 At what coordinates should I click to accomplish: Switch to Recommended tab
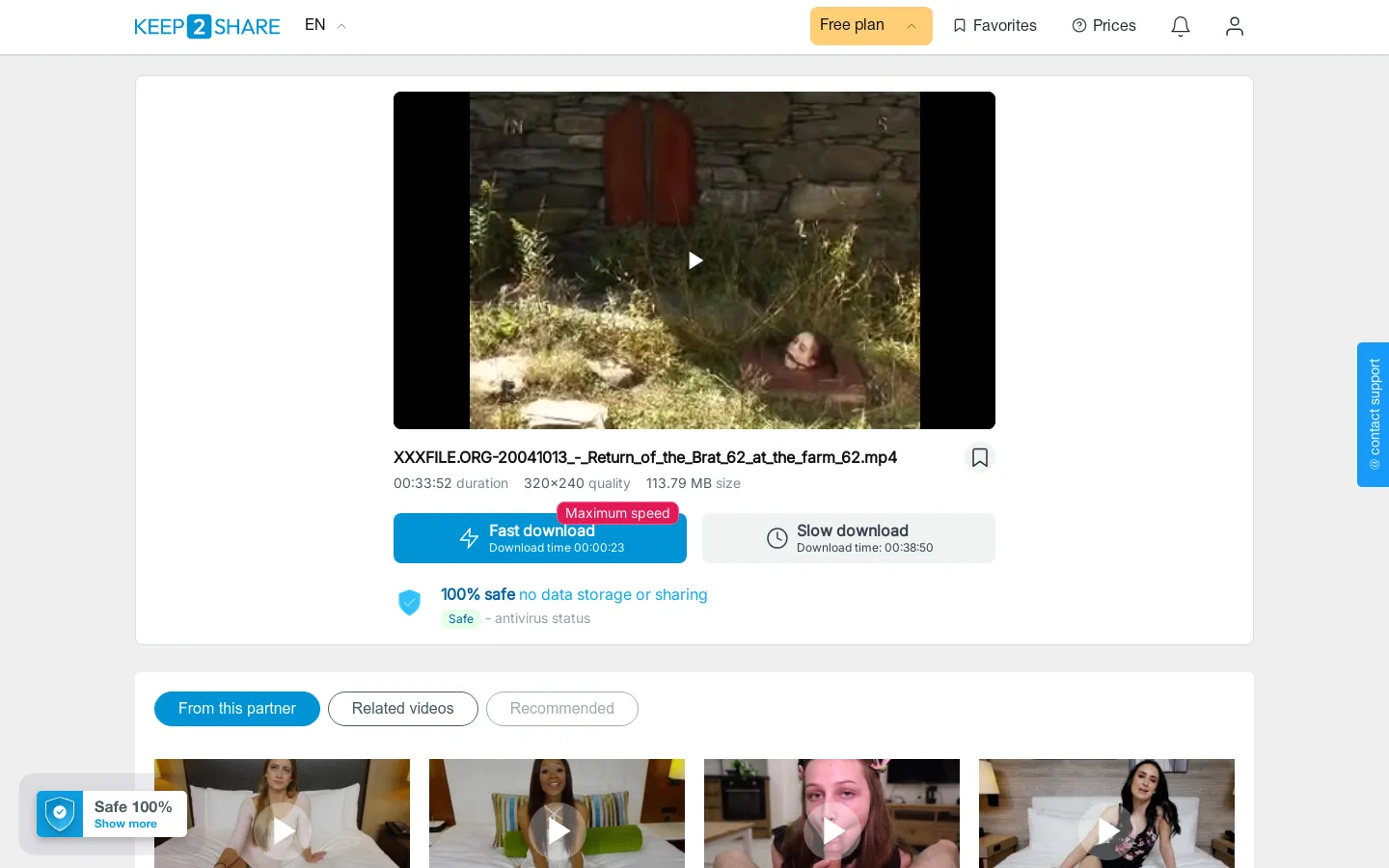tap(562, 709)
